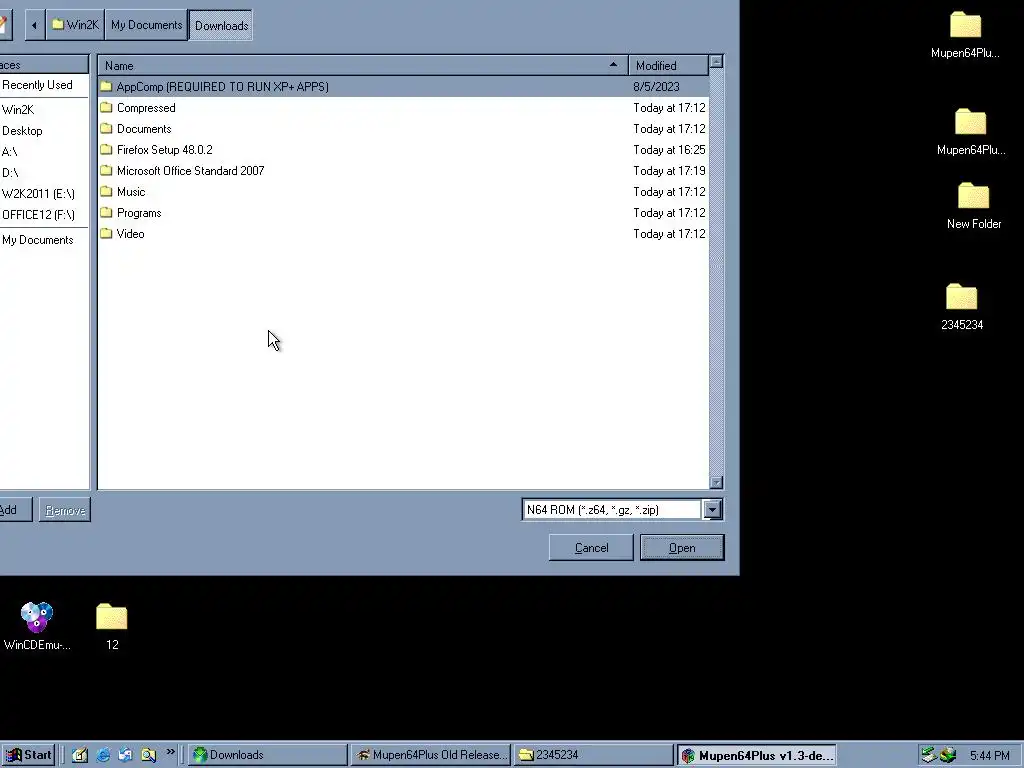
Task: Sort files by Modified column header
Action: tap(668, 65)
